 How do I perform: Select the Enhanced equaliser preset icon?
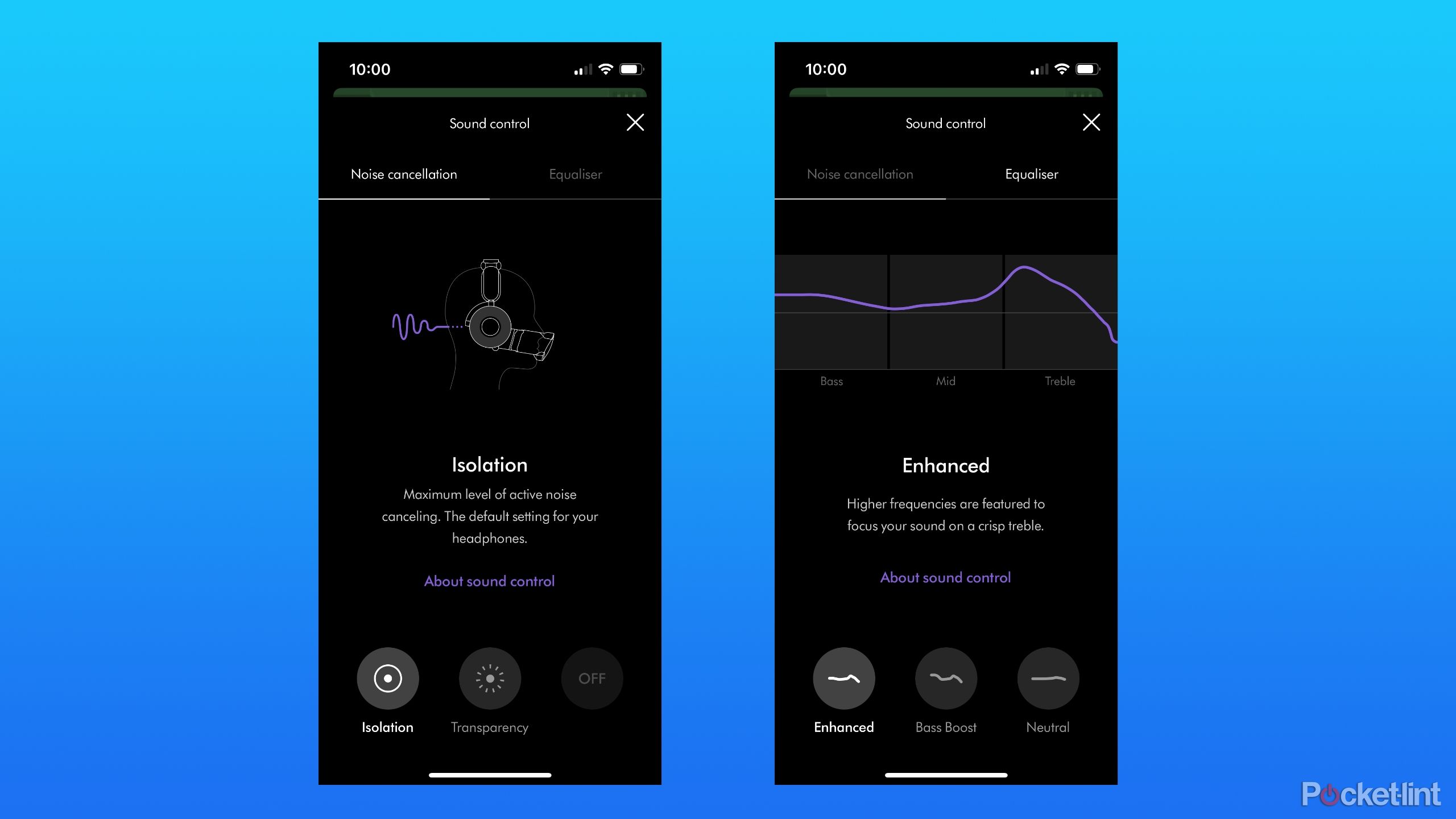[x=843, y=678]
